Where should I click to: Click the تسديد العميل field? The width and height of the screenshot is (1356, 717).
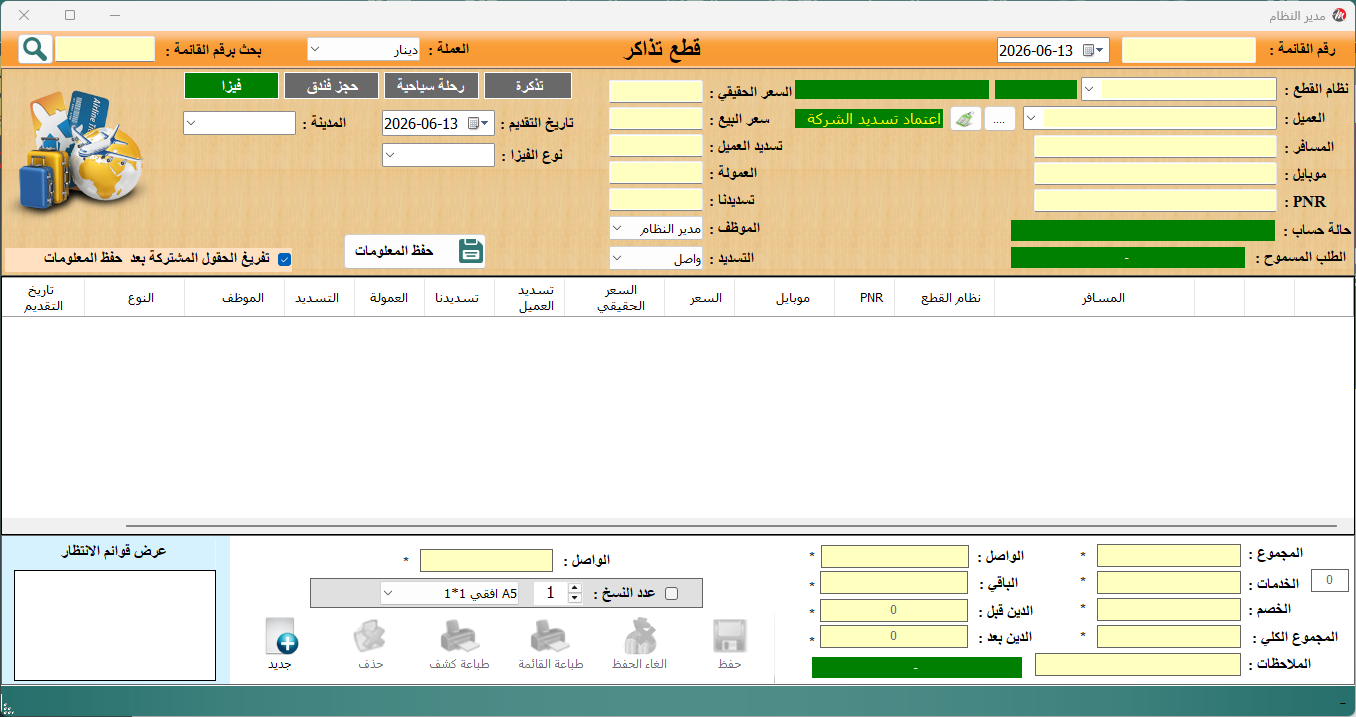[x=656, y=146]
